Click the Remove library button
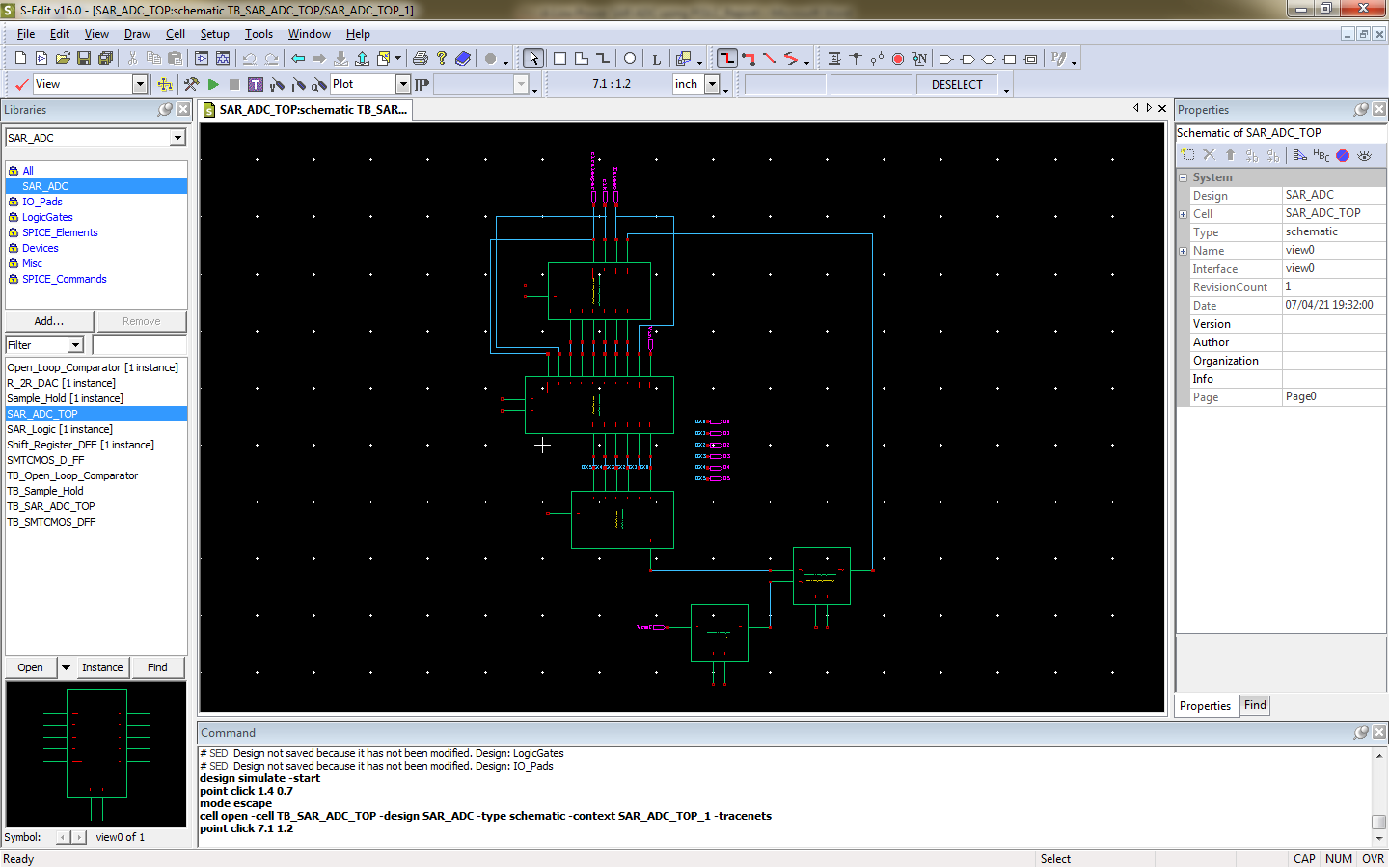This screenshot has width=1389, height=868. tap(141, 321)
